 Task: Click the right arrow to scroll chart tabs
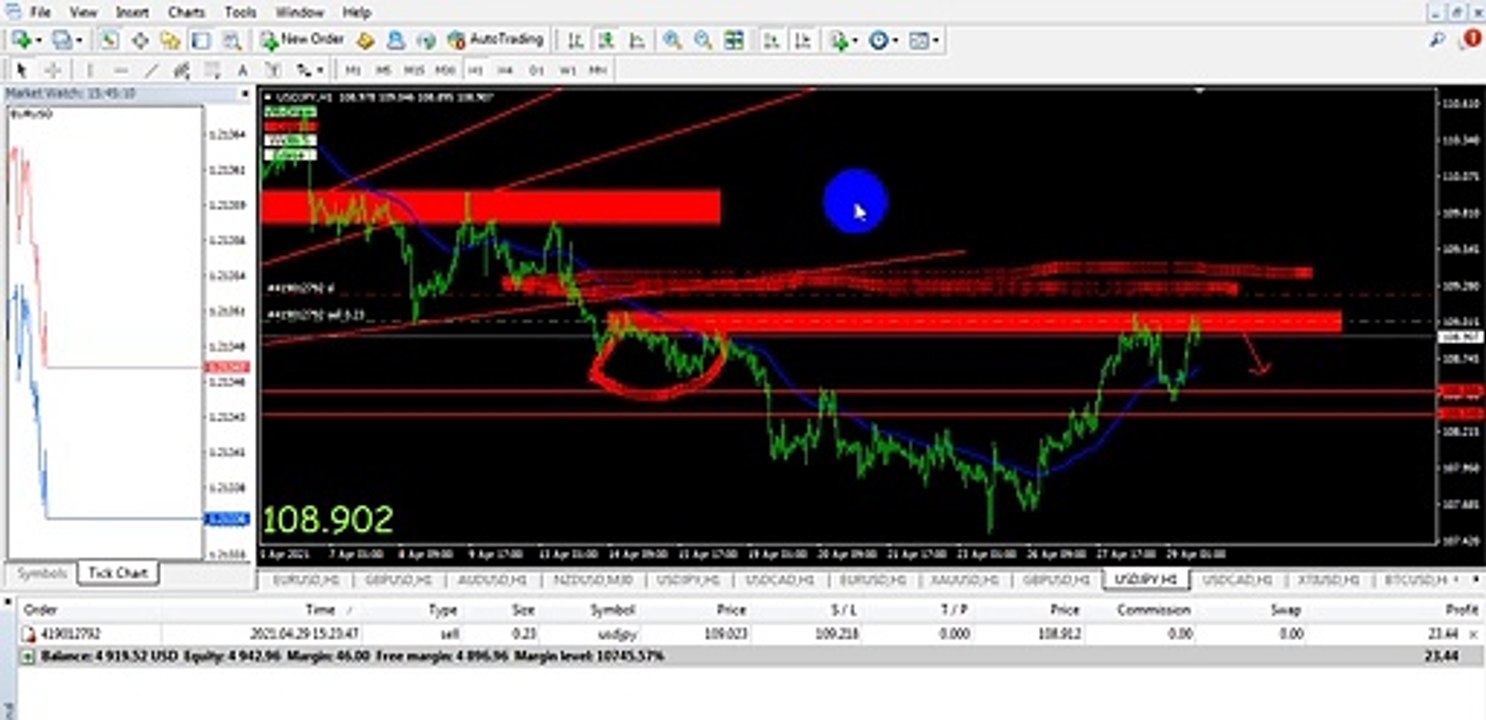tap(1477, 579)
